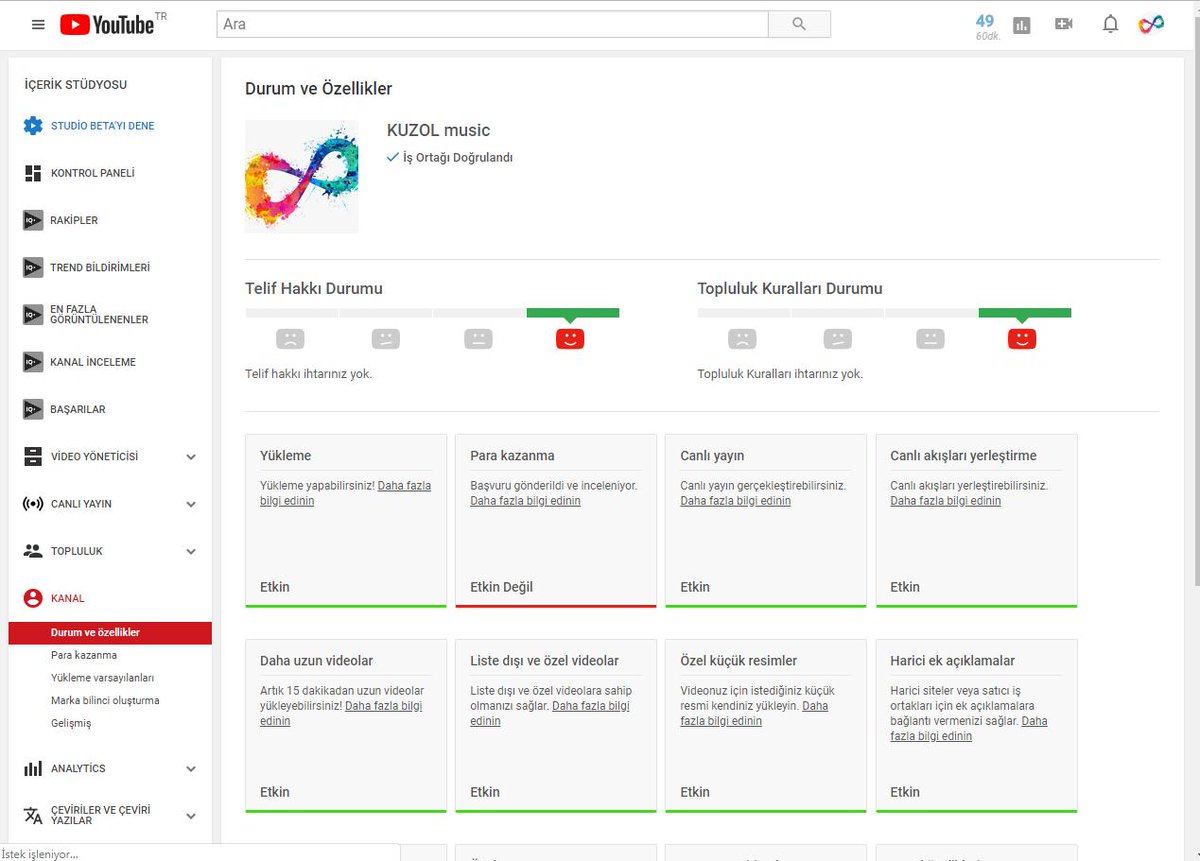Open the channel stats bar-chart icon
Viewport: 1200px width, 861px height.
[1021, 25]
